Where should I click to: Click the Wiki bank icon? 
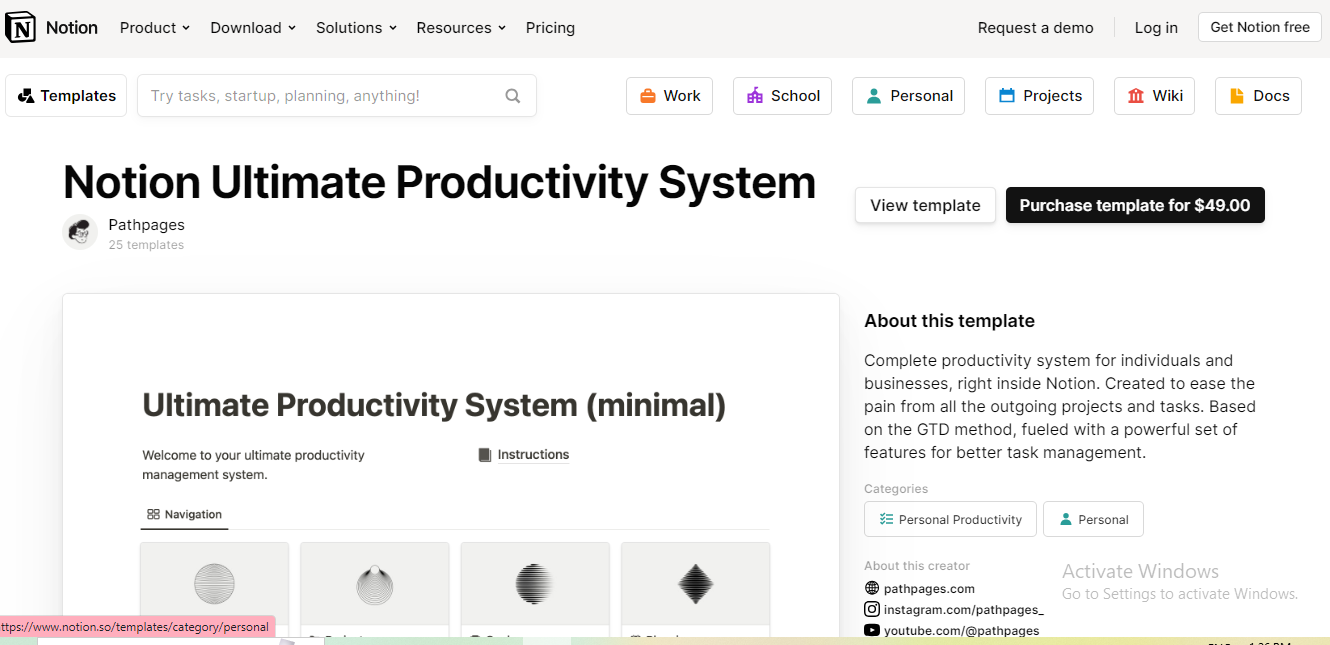tap(1136, 96)
